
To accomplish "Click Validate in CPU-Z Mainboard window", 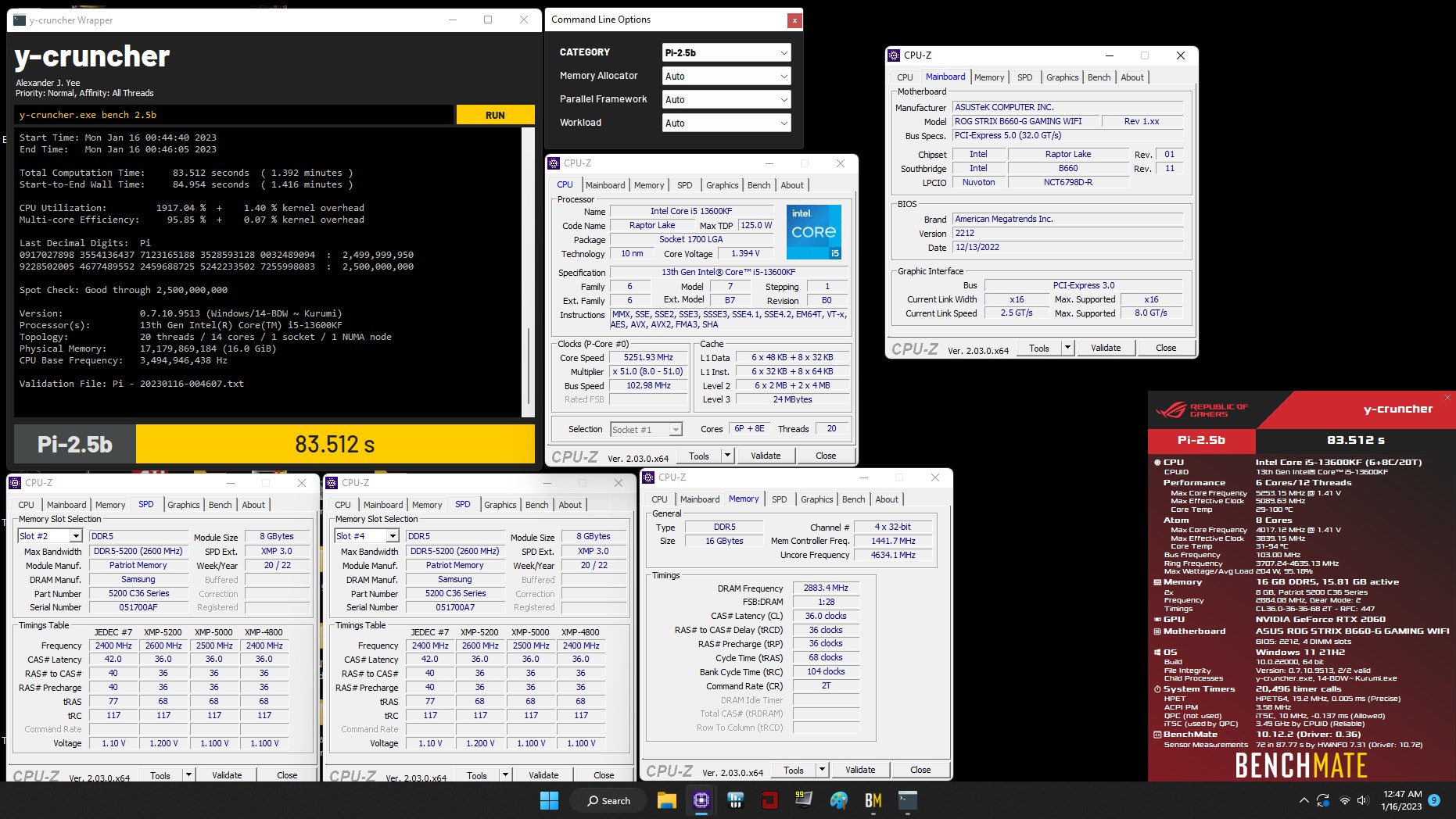I will click(1106, 348).
